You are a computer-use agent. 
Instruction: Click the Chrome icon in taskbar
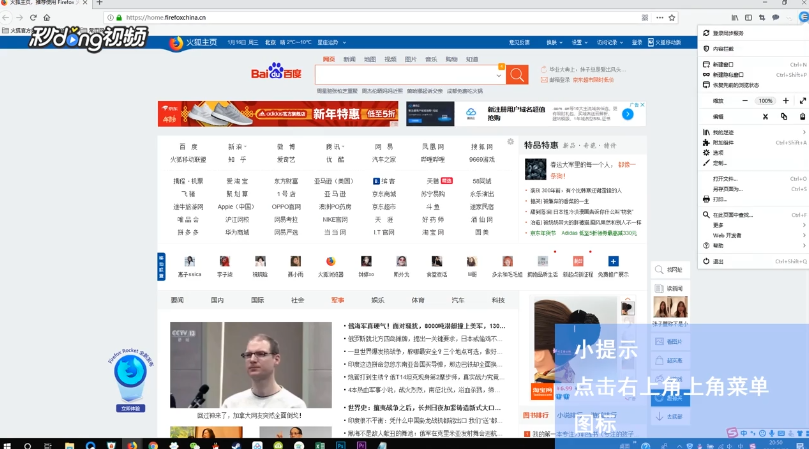[153, 445]
